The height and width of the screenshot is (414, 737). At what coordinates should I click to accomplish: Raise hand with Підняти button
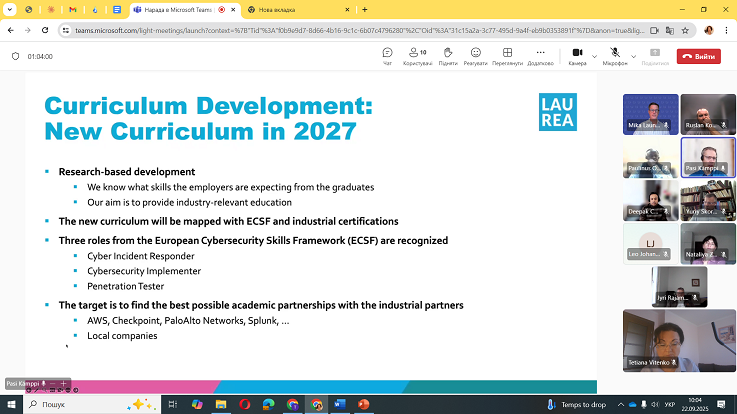(x=448, y=55)
